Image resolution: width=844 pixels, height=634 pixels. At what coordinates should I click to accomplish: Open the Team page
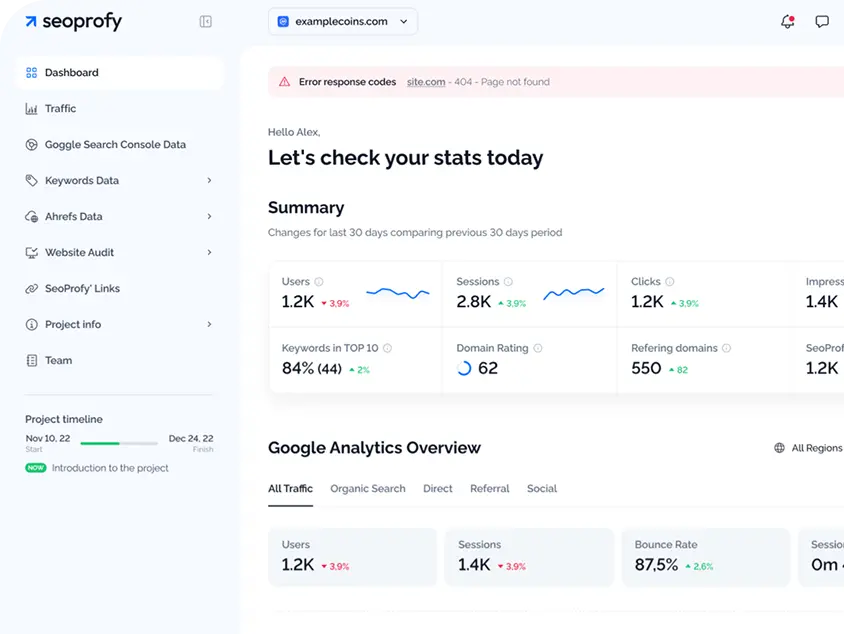[x=119, y=361]
